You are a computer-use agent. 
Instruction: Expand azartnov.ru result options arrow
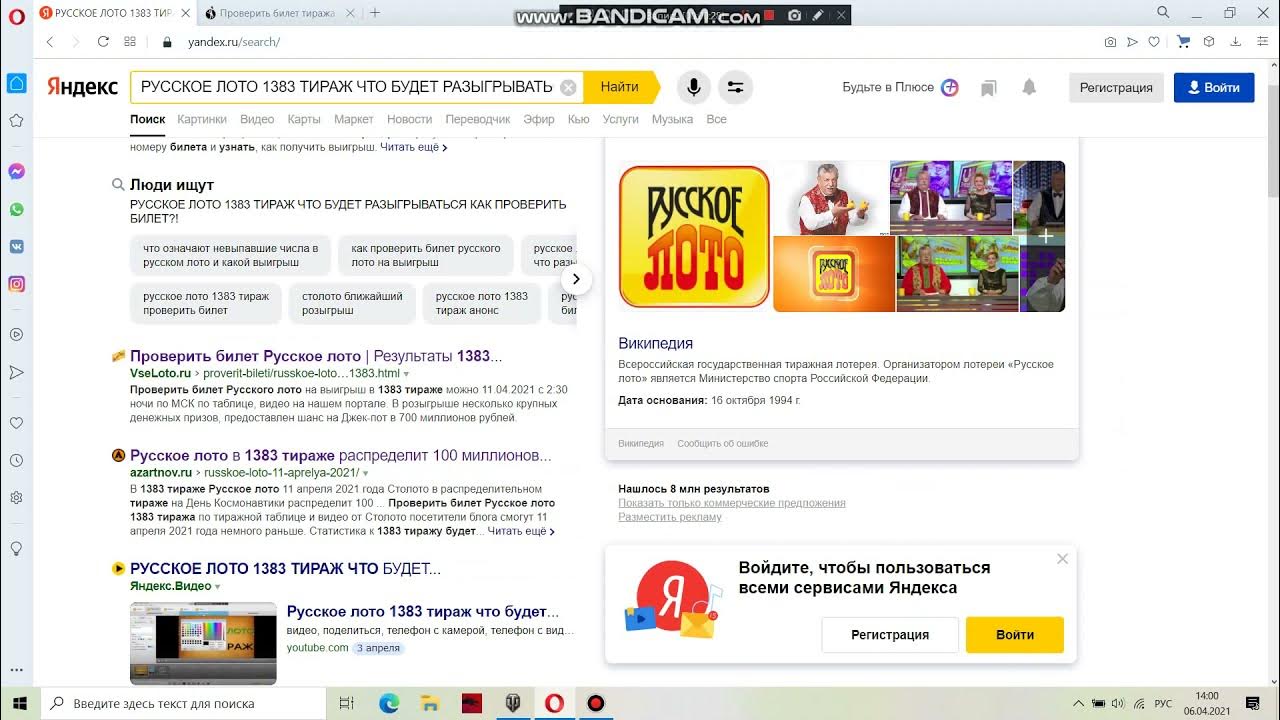tap(365, 473)
